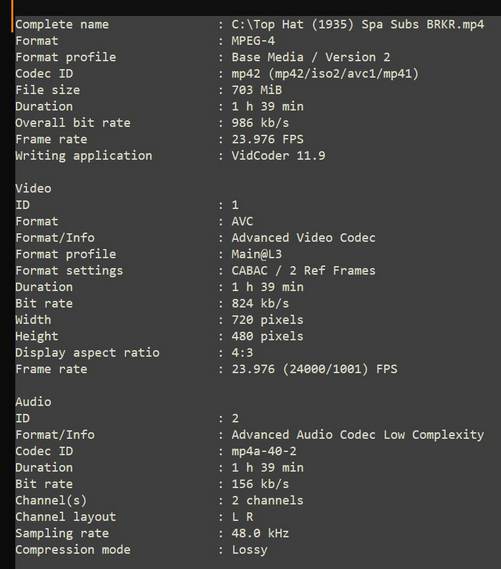Viewport: 501px width, 569px height.
Task: Click the Format profile Main@L3 value
Action: 257,254
